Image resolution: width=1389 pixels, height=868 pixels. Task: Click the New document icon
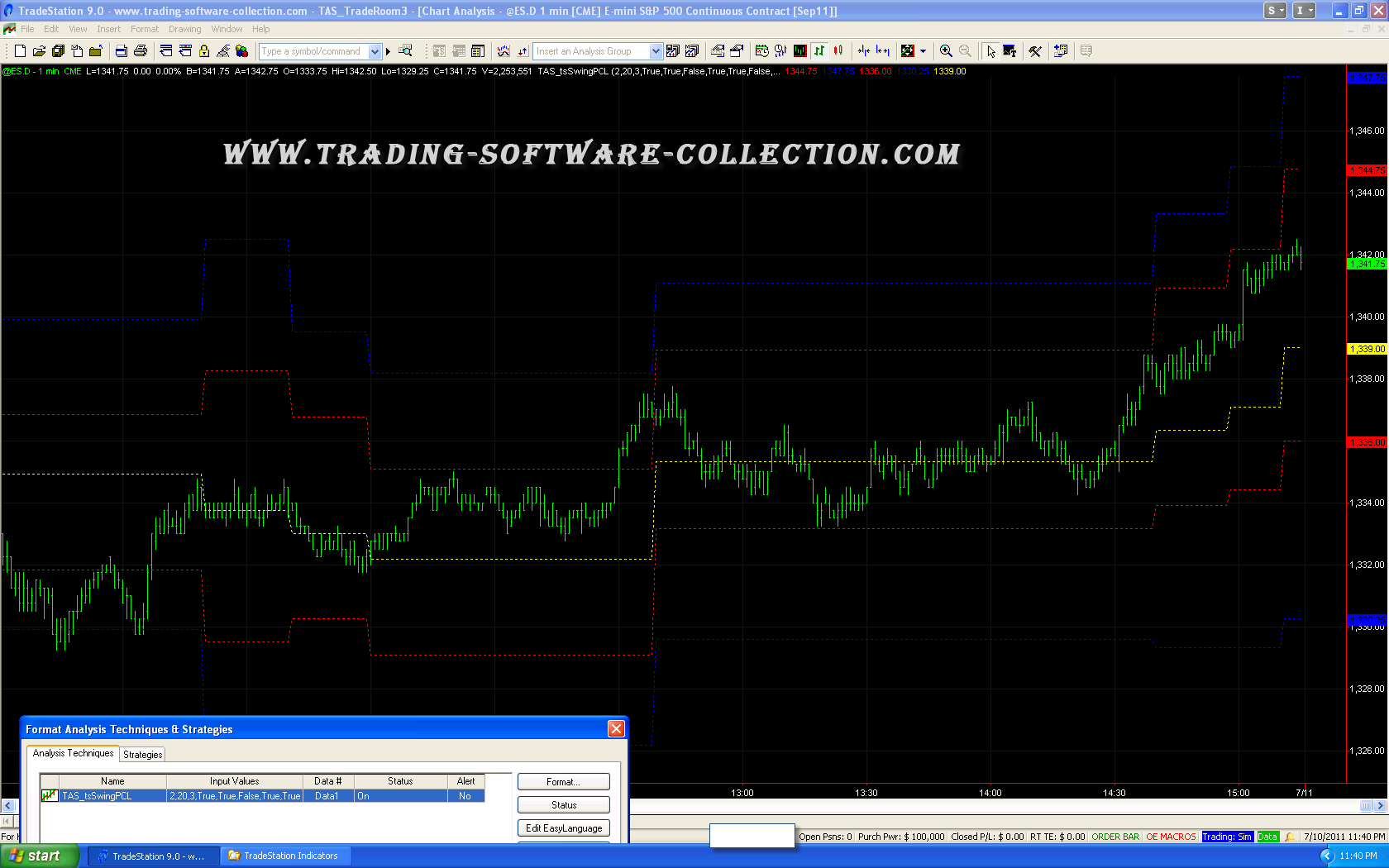tap(20, 51)
